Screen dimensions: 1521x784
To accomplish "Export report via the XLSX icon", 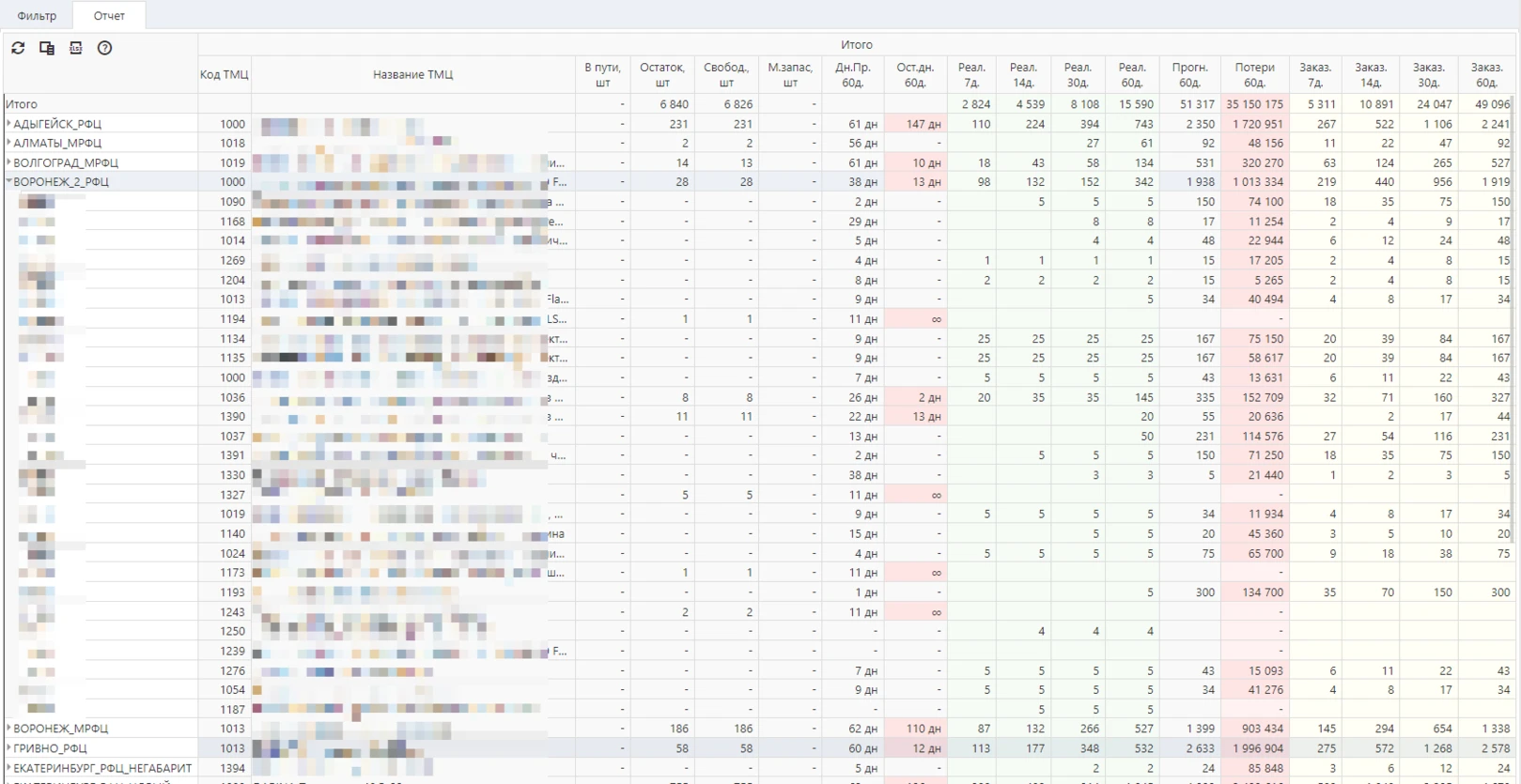I will [x=76, y=48].
